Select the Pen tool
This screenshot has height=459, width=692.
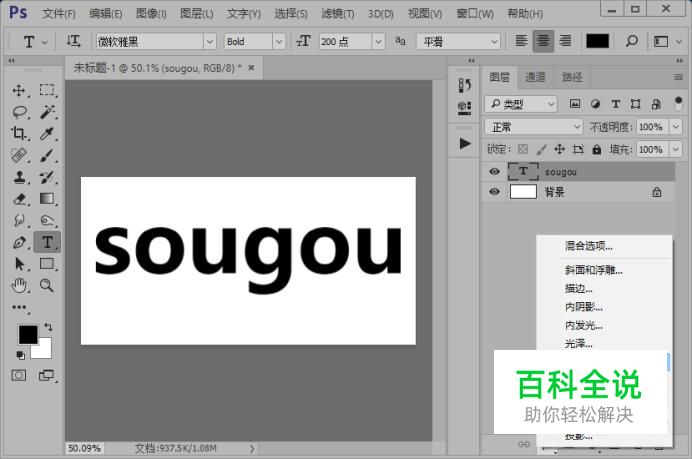(x=19, y=242)
